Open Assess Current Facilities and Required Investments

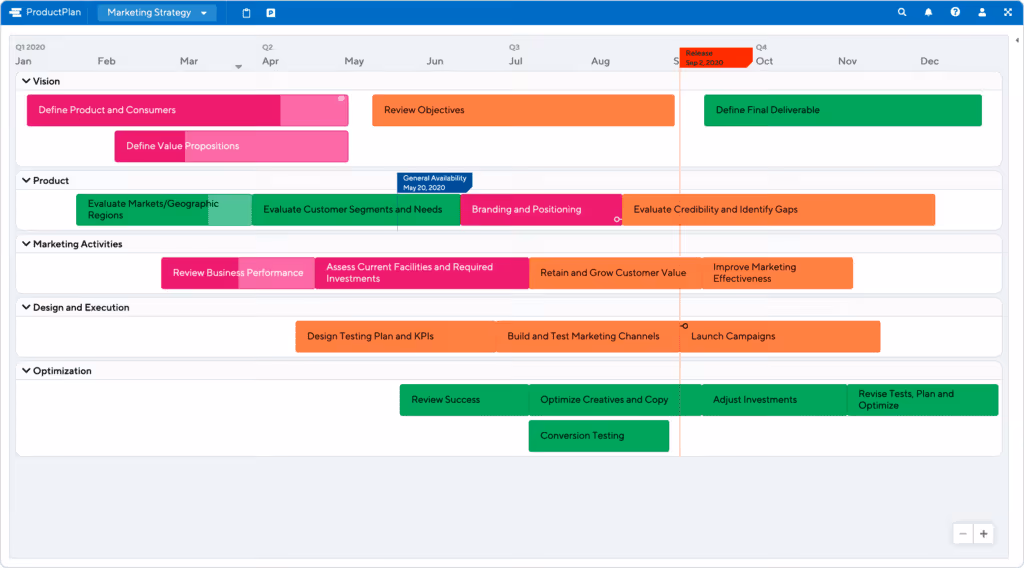click(422, 273)
